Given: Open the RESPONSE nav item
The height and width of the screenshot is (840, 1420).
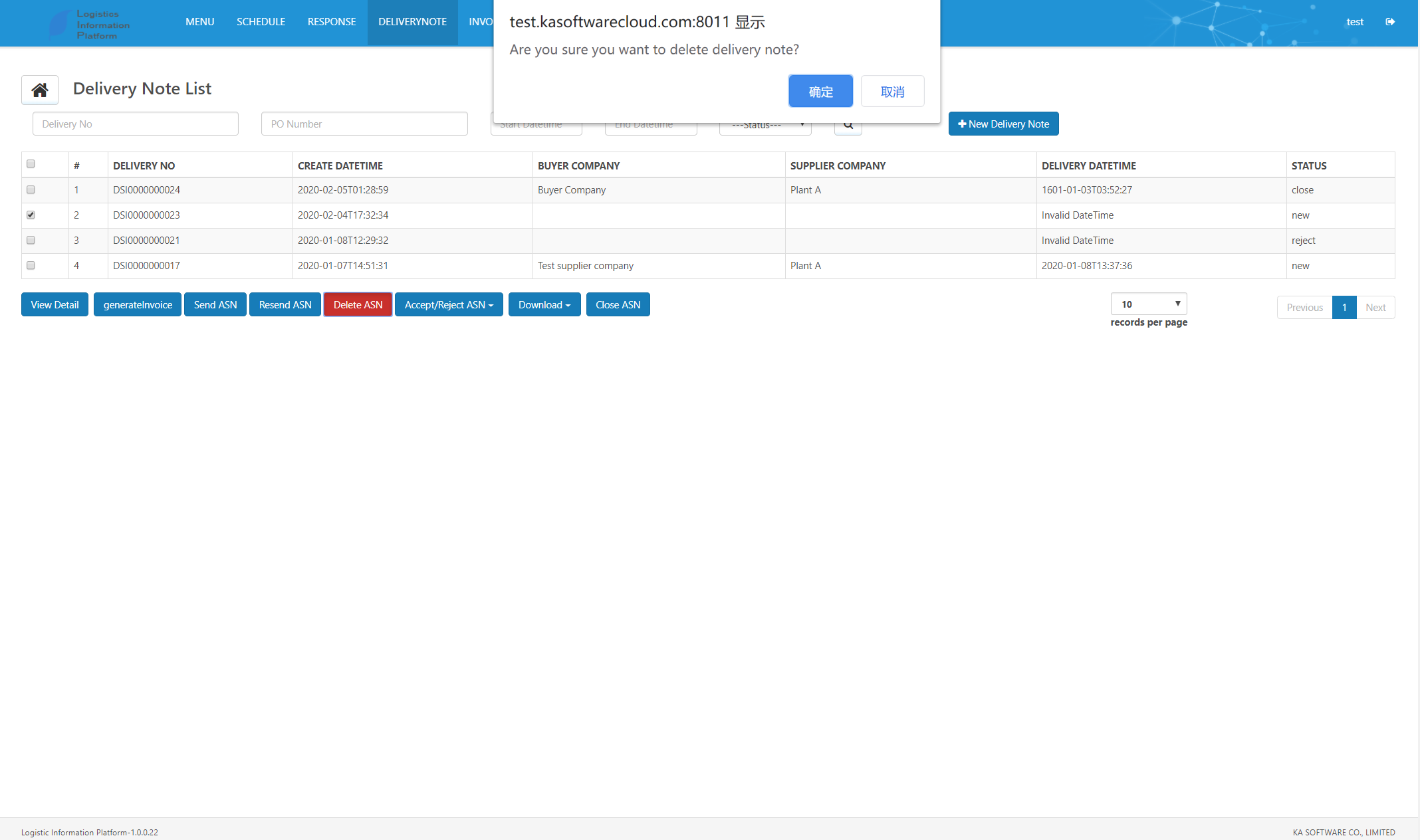Looking at the screenshot, I should click(332, 22).
